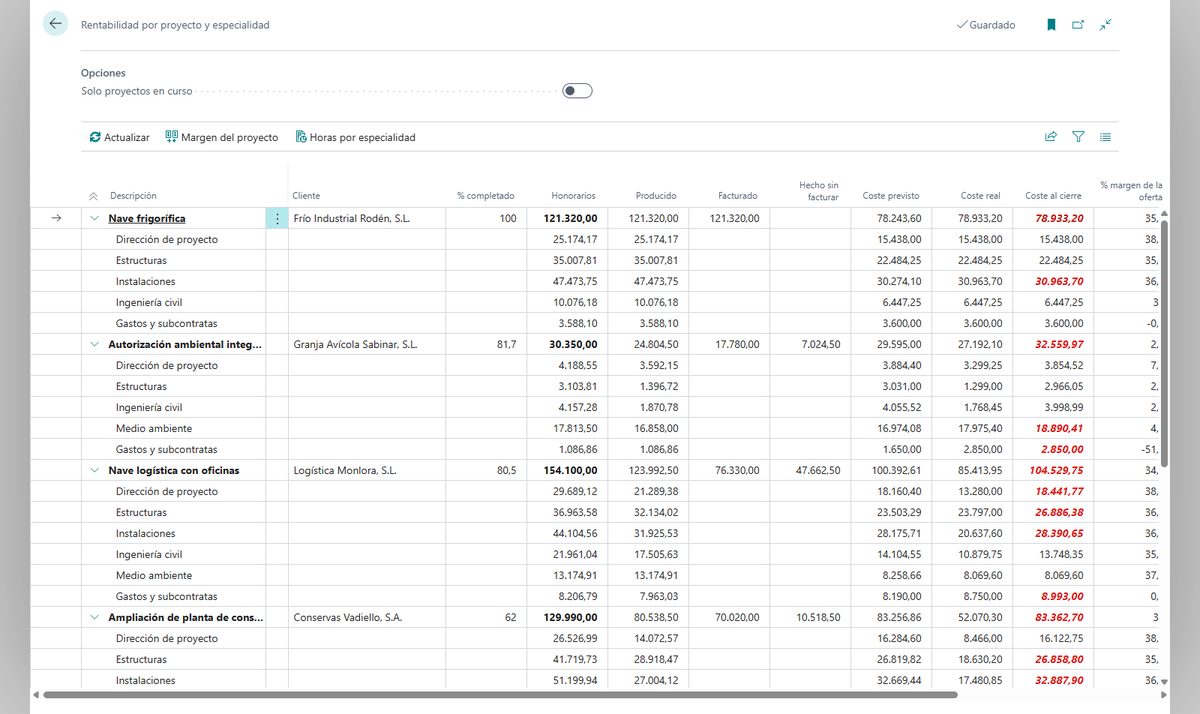Screen dimensions: 1200x714
Task: Click Honorarios value 154.100,00
Action: click(x=570, y=470)
